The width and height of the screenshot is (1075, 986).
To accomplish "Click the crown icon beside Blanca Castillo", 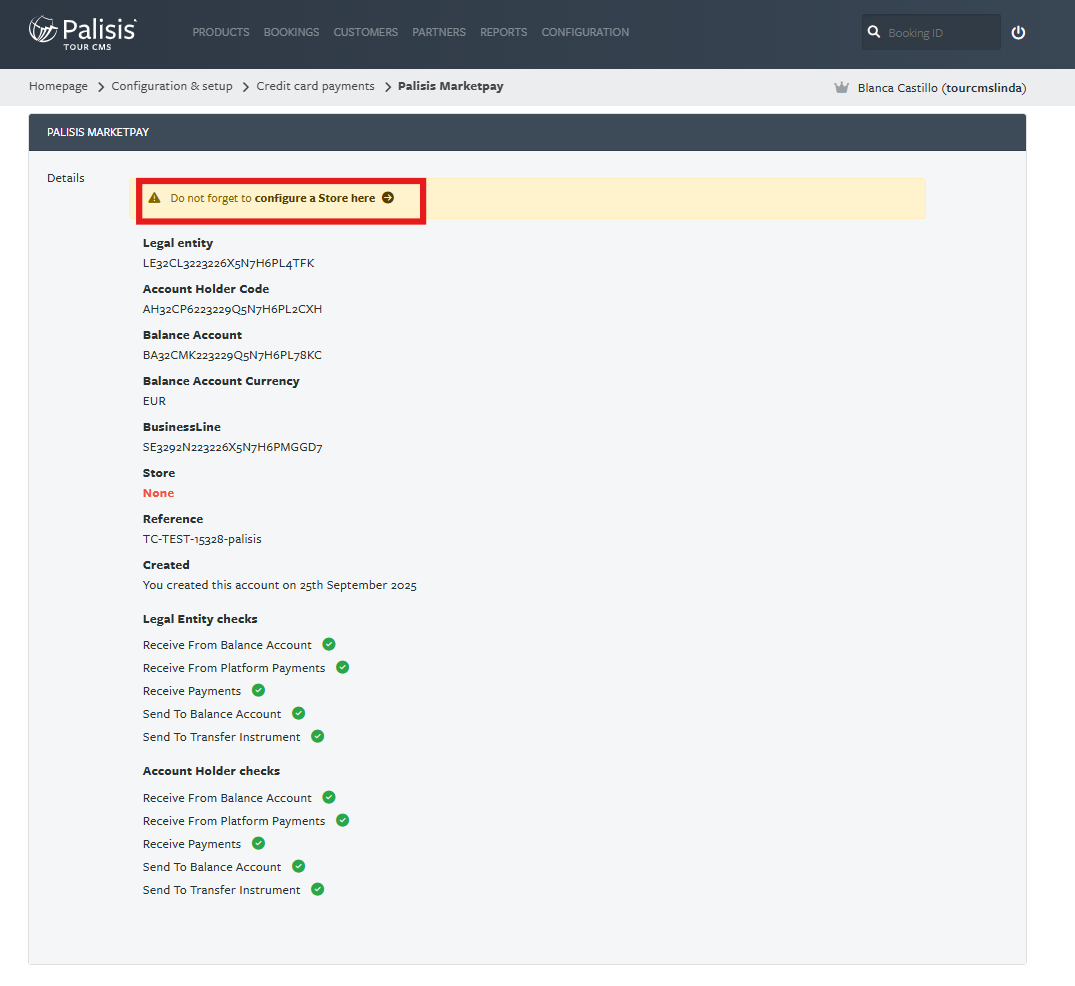I will pyautogui.click(x=841, y=87).
